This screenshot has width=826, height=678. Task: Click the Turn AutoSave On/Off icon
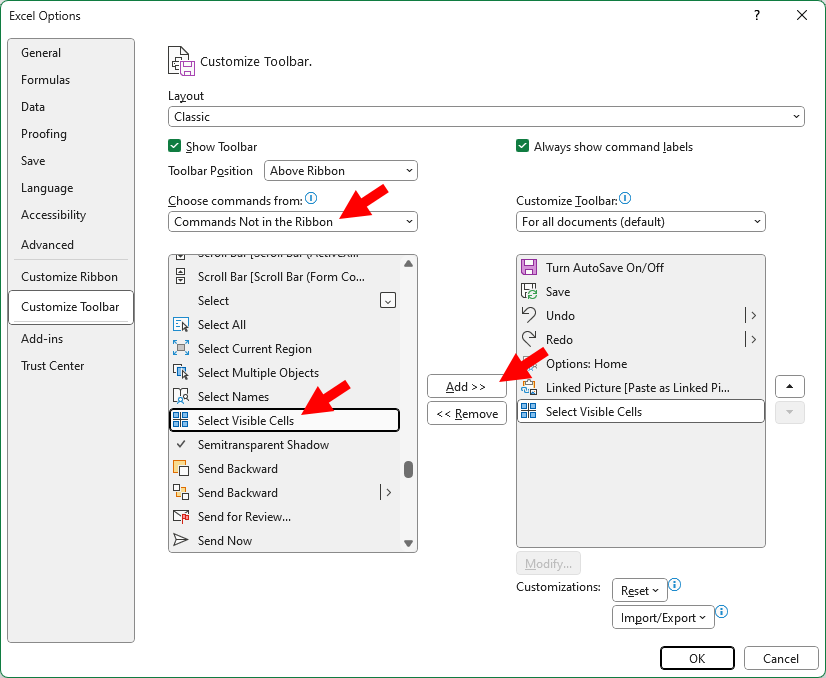tap(529, 267)
